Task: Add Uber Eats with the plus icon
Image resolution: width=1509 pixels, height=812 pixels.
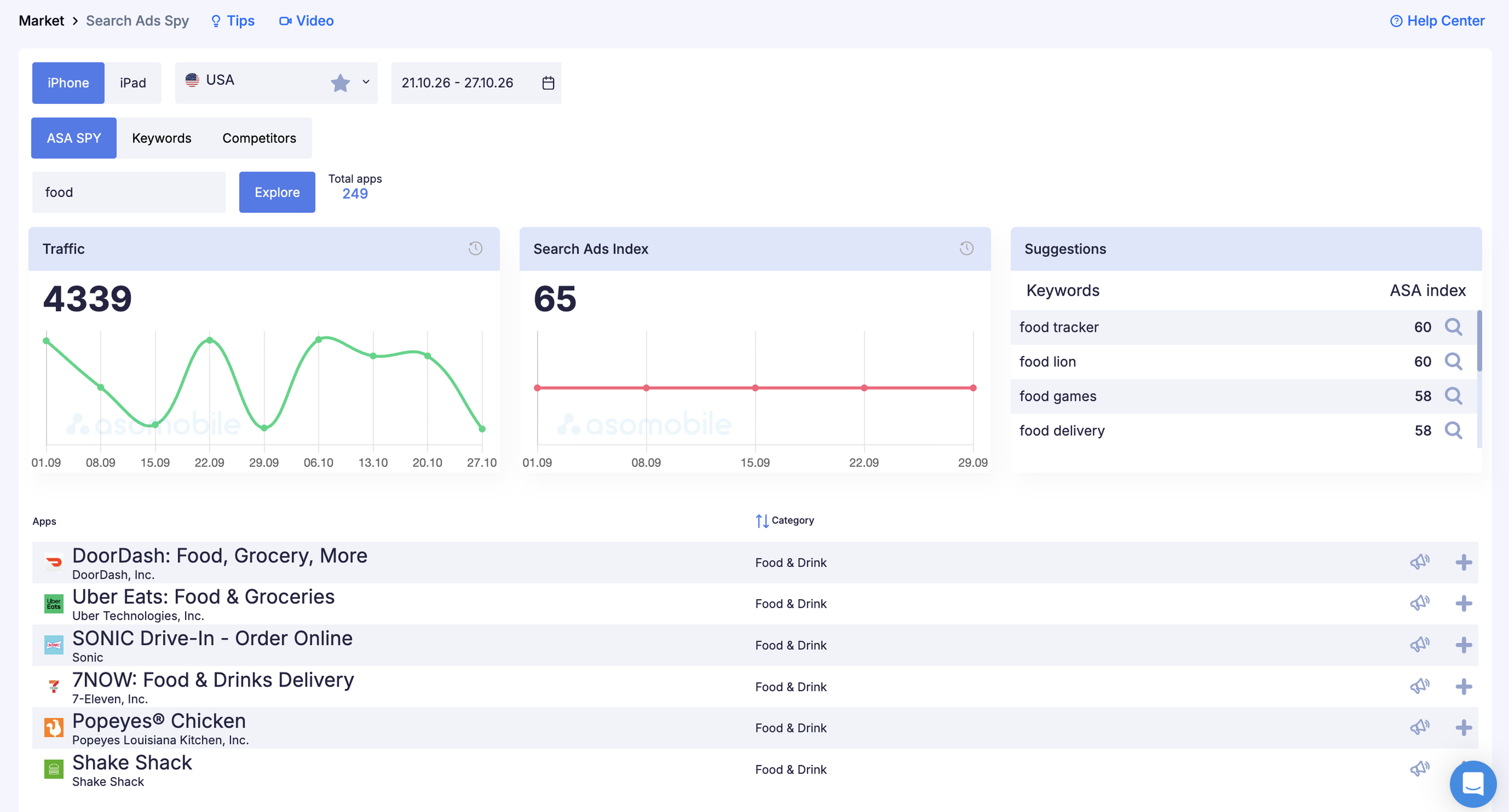Action: [1464, 603]
